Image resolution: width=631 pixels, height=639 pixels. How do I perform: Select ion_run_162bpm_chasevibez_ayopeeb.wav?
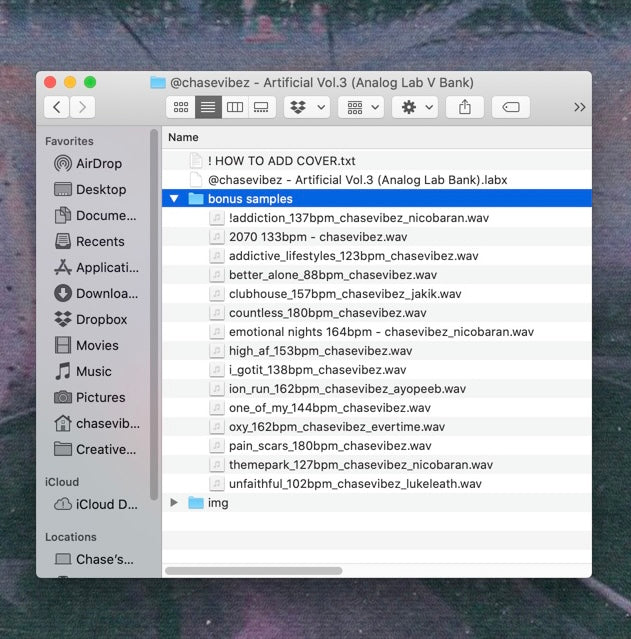[377, 389]
